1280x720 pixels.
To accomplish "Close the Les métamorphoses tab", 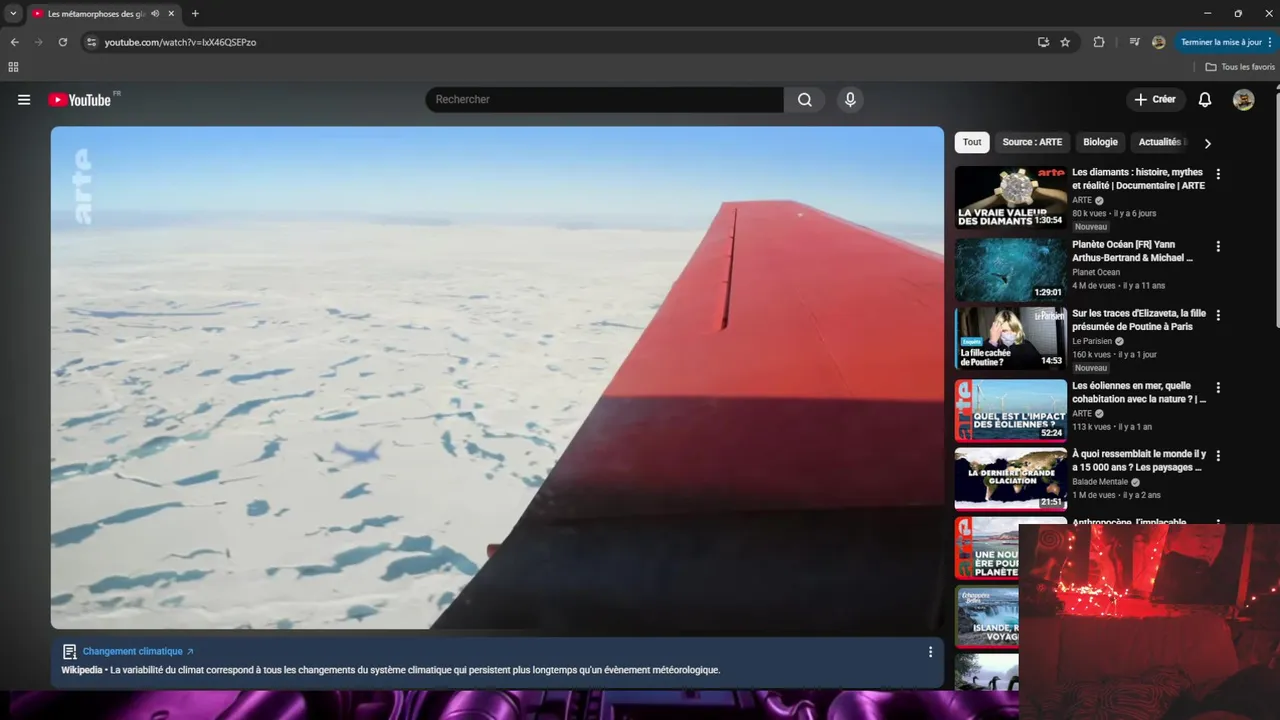I will (172, 14).
